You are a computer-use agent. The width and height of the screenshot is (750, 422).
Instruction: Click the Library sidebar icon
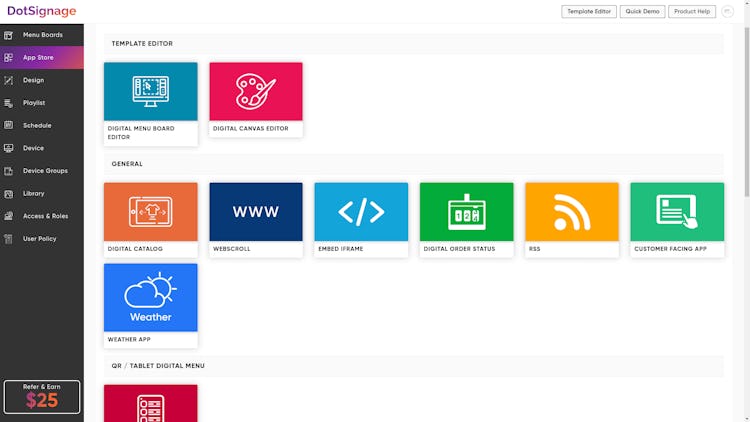(x=9, y=194)
